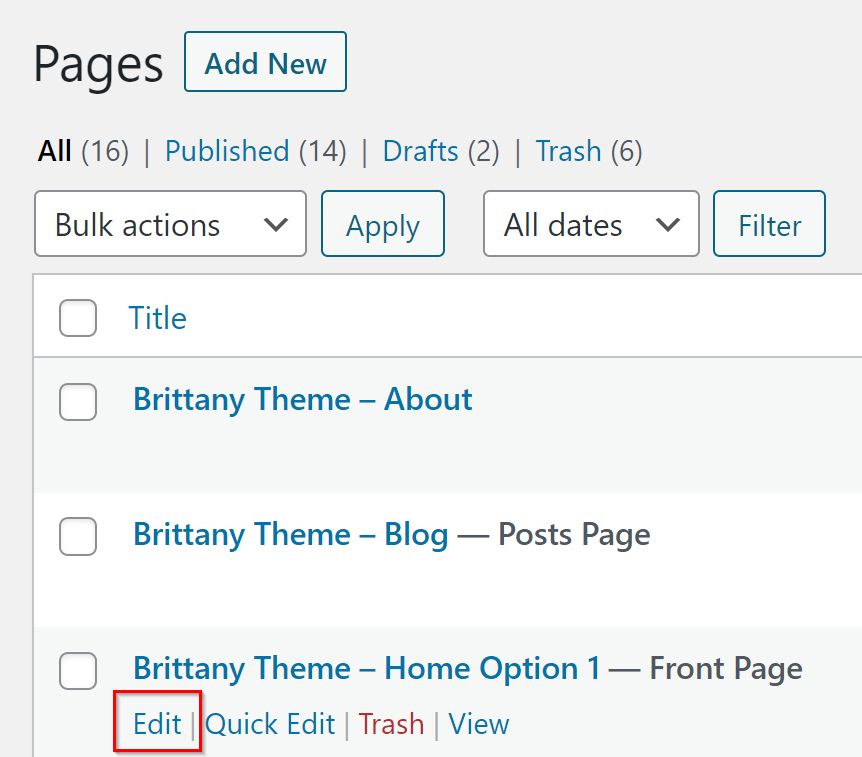Open the Drafts pages view
The width and height of the screenshot is (862, 757).
420,152
